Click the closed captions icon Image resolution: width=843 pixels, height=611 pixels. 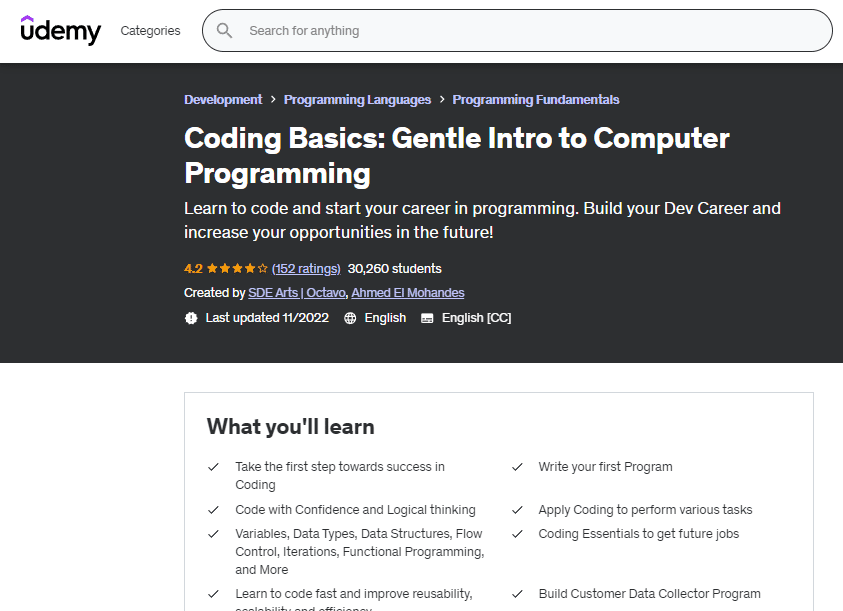point(427,318)
